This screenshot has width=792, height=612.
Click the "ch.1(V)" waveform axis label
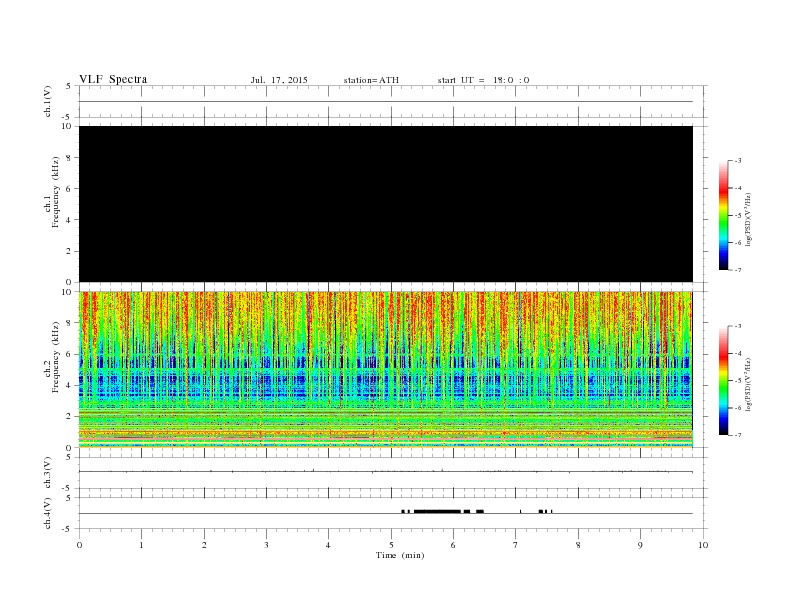tap(48, 101)
